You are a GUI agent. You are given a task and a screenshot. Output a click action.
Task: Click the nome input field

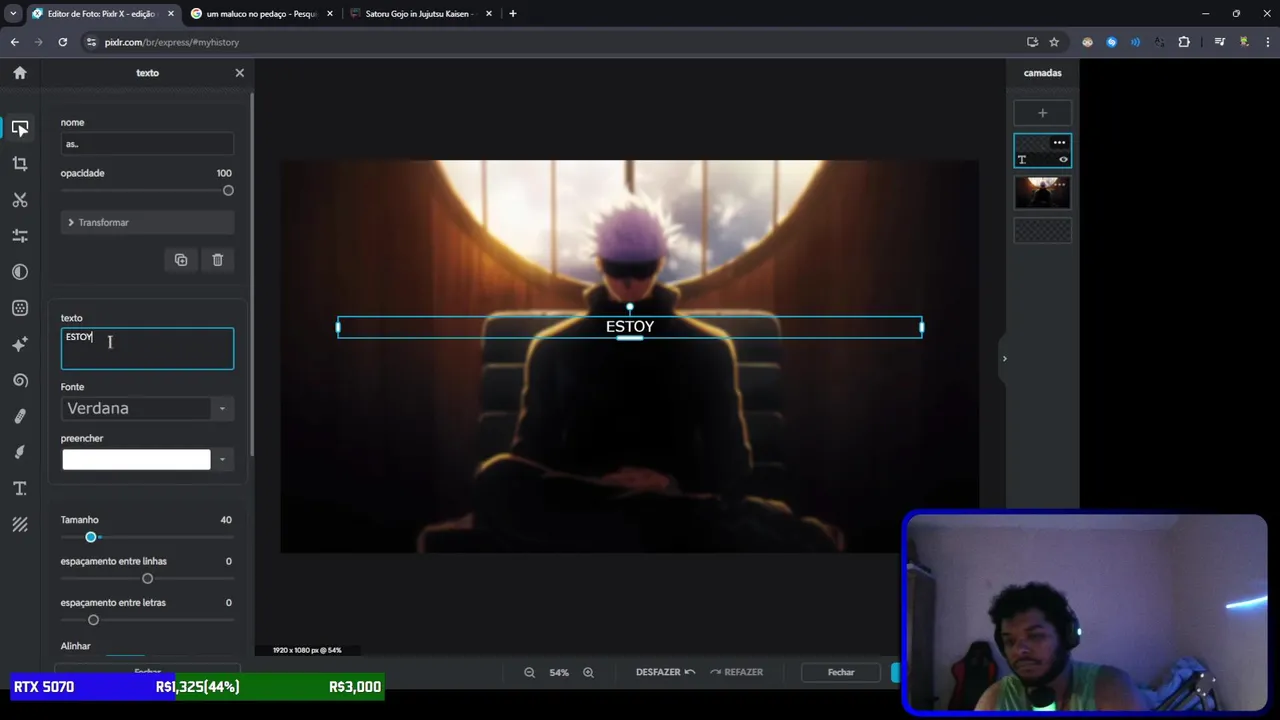[x=147, y=144]
